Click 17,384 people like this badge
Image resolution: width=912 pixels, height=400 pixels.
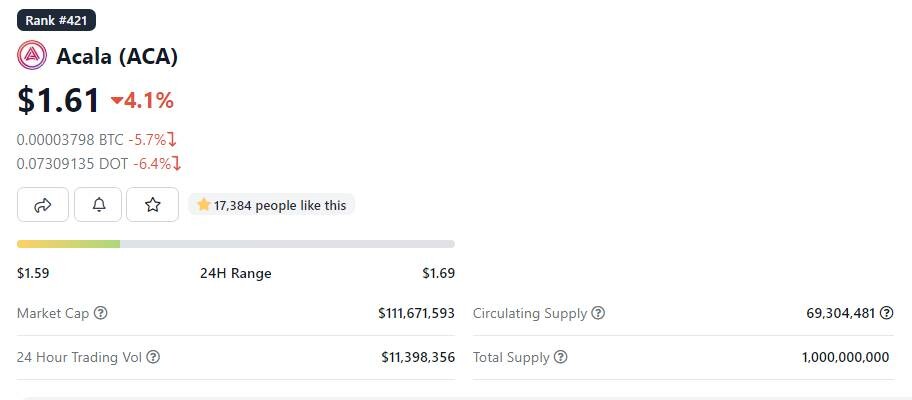pyautogui.click(x=271, y=205)
